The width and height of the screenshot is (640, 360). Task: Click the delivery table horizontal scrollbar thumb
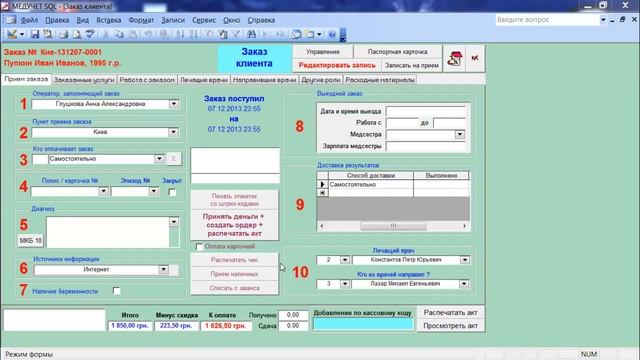coord(393,226)
